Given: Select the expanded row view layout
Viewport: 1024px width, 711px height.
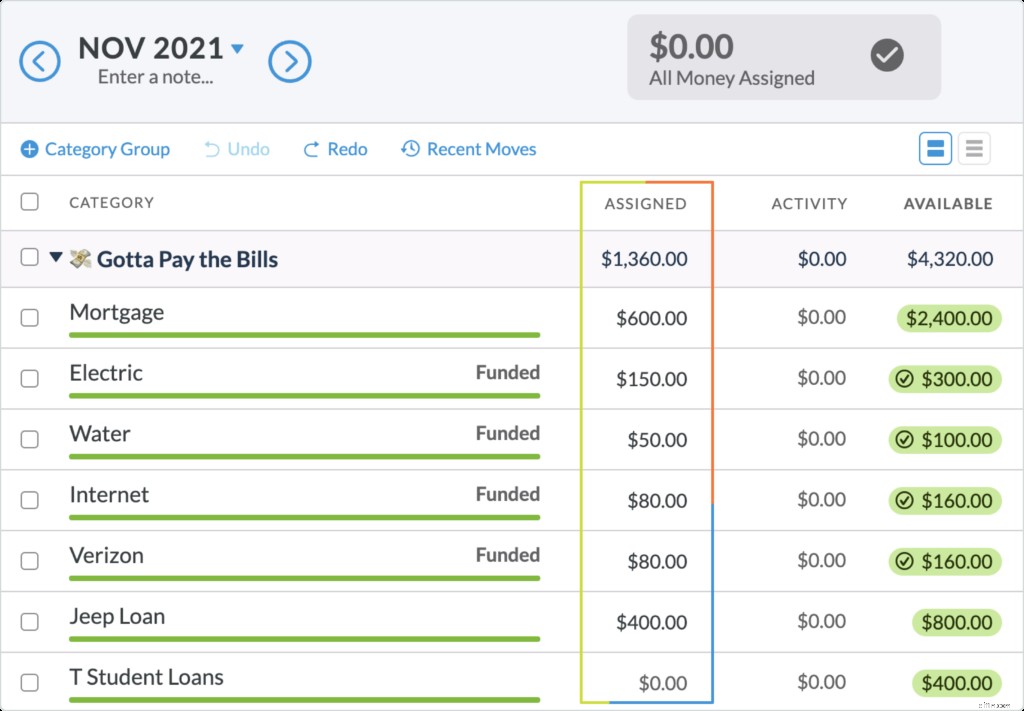Looking at the screenshot, I should [934, 147].
